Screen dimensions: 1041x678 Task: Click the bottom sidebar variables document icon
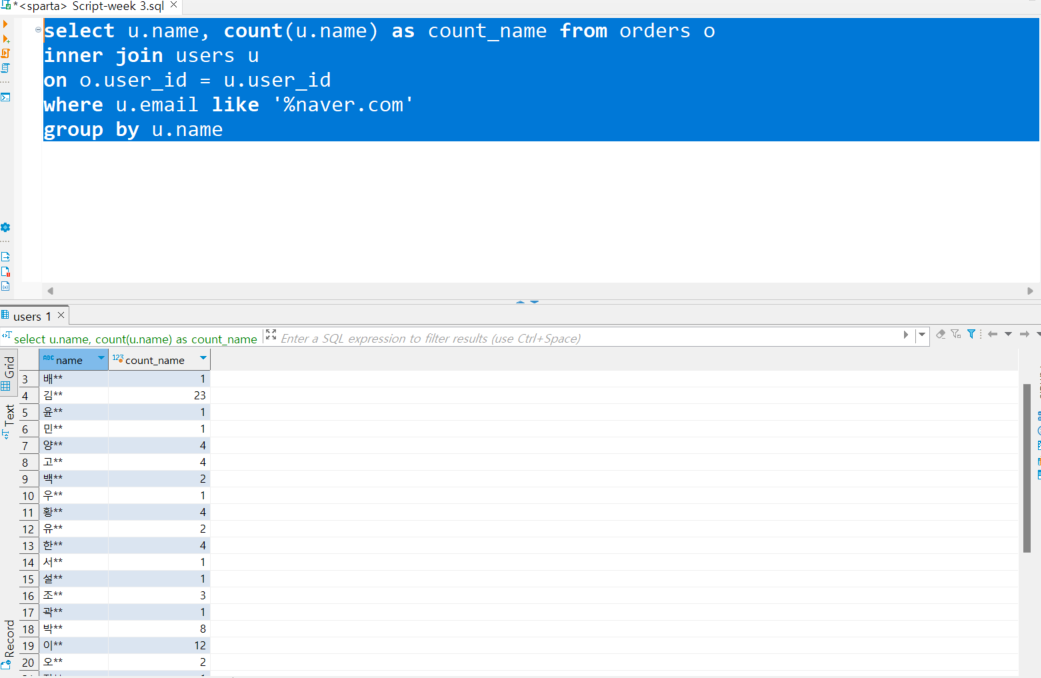point(5,286)
